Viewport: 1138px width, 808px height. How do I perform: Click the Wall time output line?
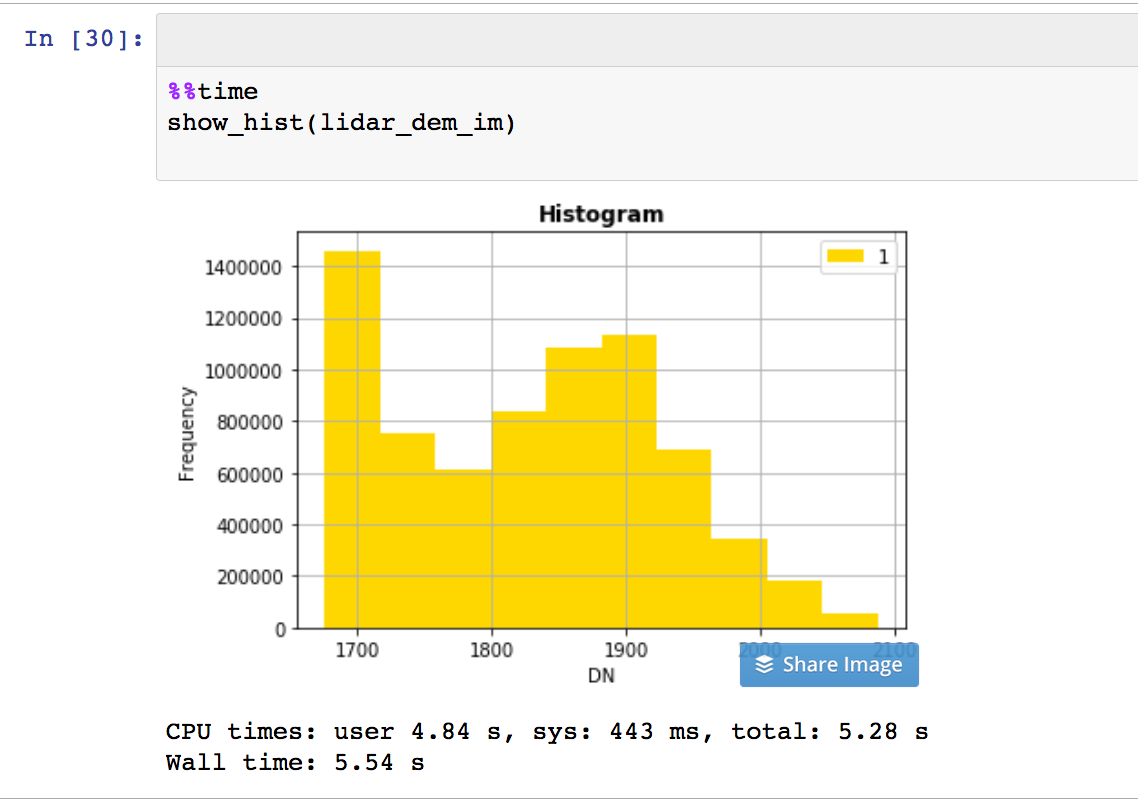point(296,761)
